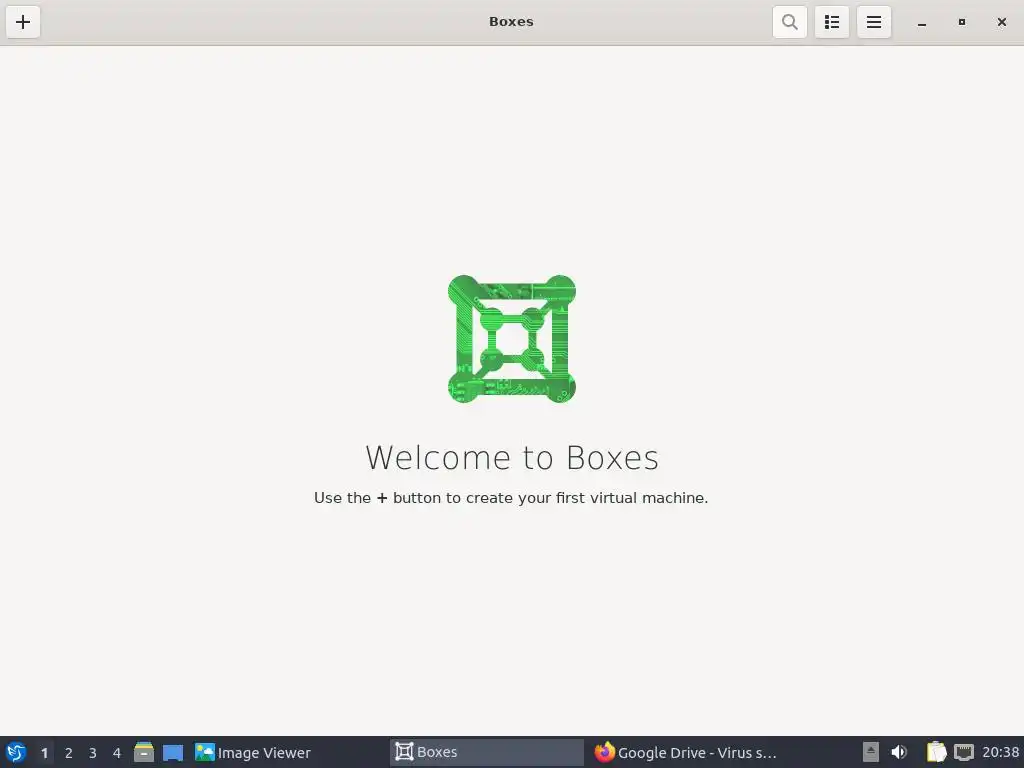Image resolution: width=1024 pixels, height=768 pixels.
Task: Open the file manager icon in the taskbar
Action: 144,752
